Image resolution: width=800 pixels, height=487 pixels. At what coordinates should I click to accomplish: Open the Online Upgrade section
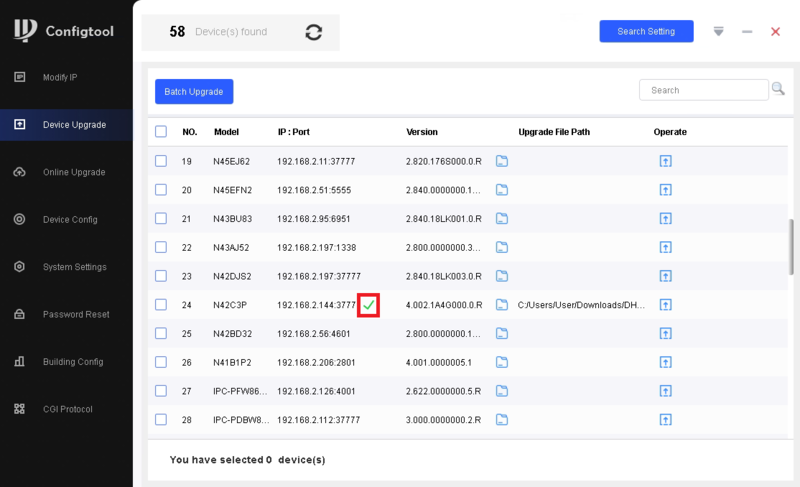tap(74, 172)
